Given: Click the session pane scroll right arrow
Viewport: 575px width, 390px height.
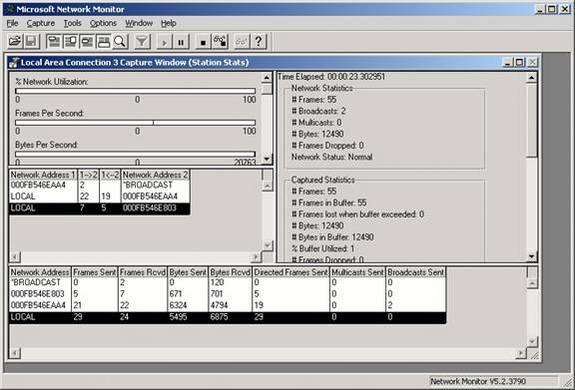Looking at the screenshot, I should pos(256,257).
